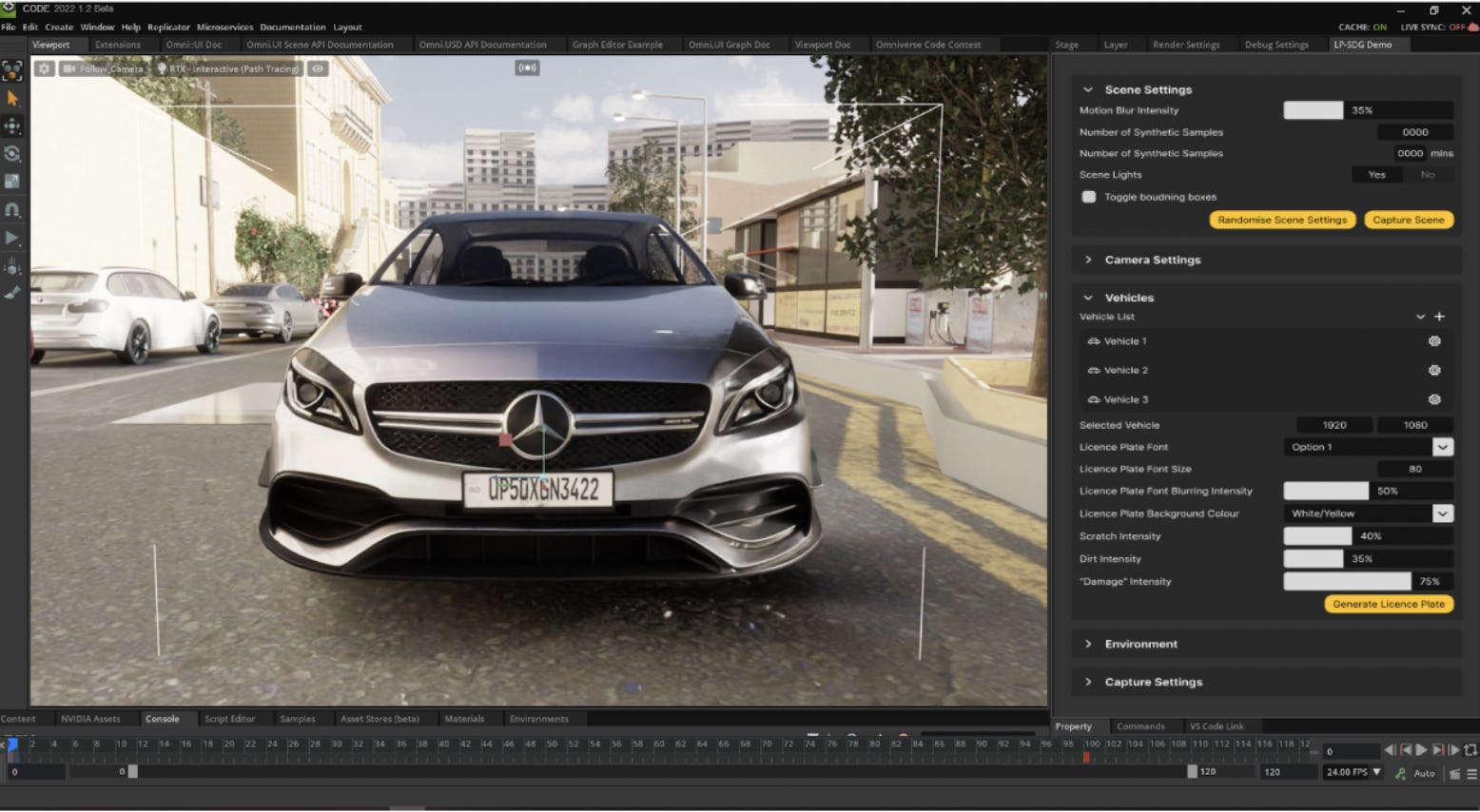Screen dimensions: 1480x812
Task: Collapse Vehicle List with chevron
Action: pos(1420,317)
